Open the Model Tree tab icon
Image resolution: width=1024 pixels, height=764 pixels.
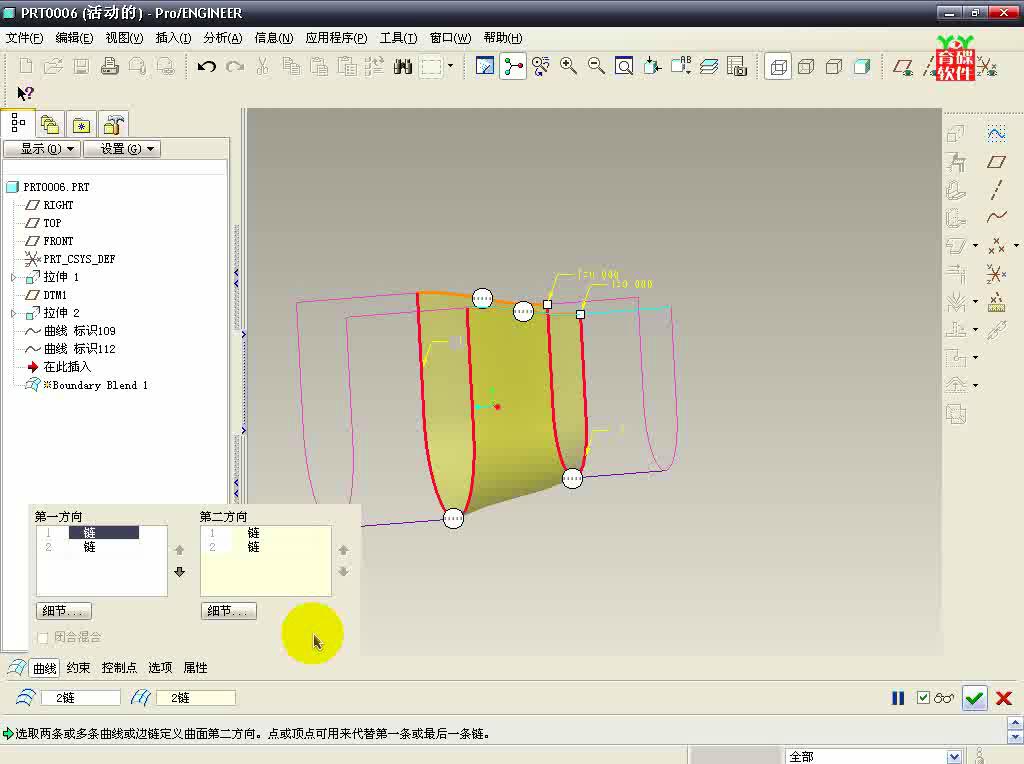[x=18, y=123]
